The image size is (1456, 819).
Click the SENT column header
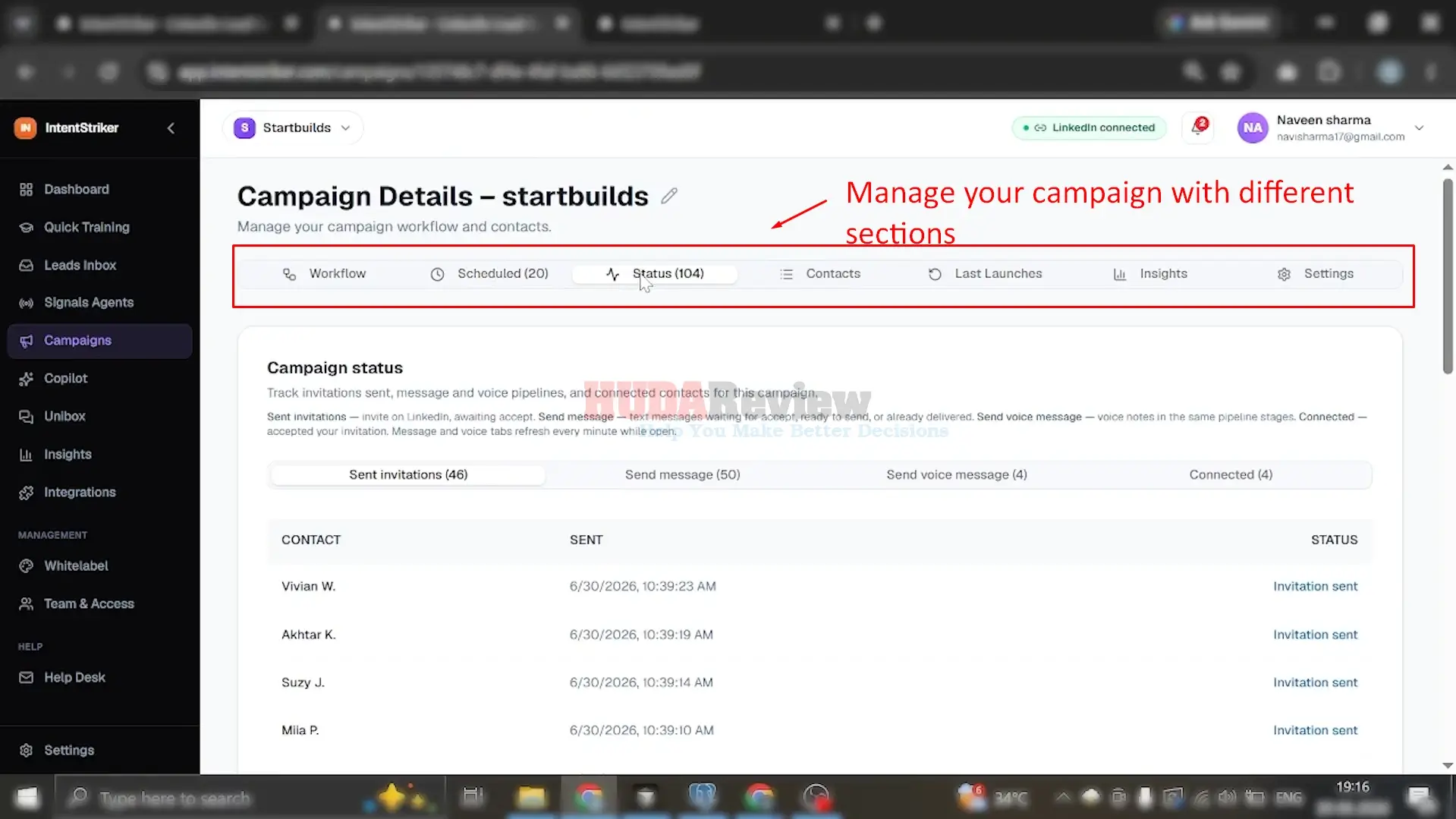pos(586,540)
